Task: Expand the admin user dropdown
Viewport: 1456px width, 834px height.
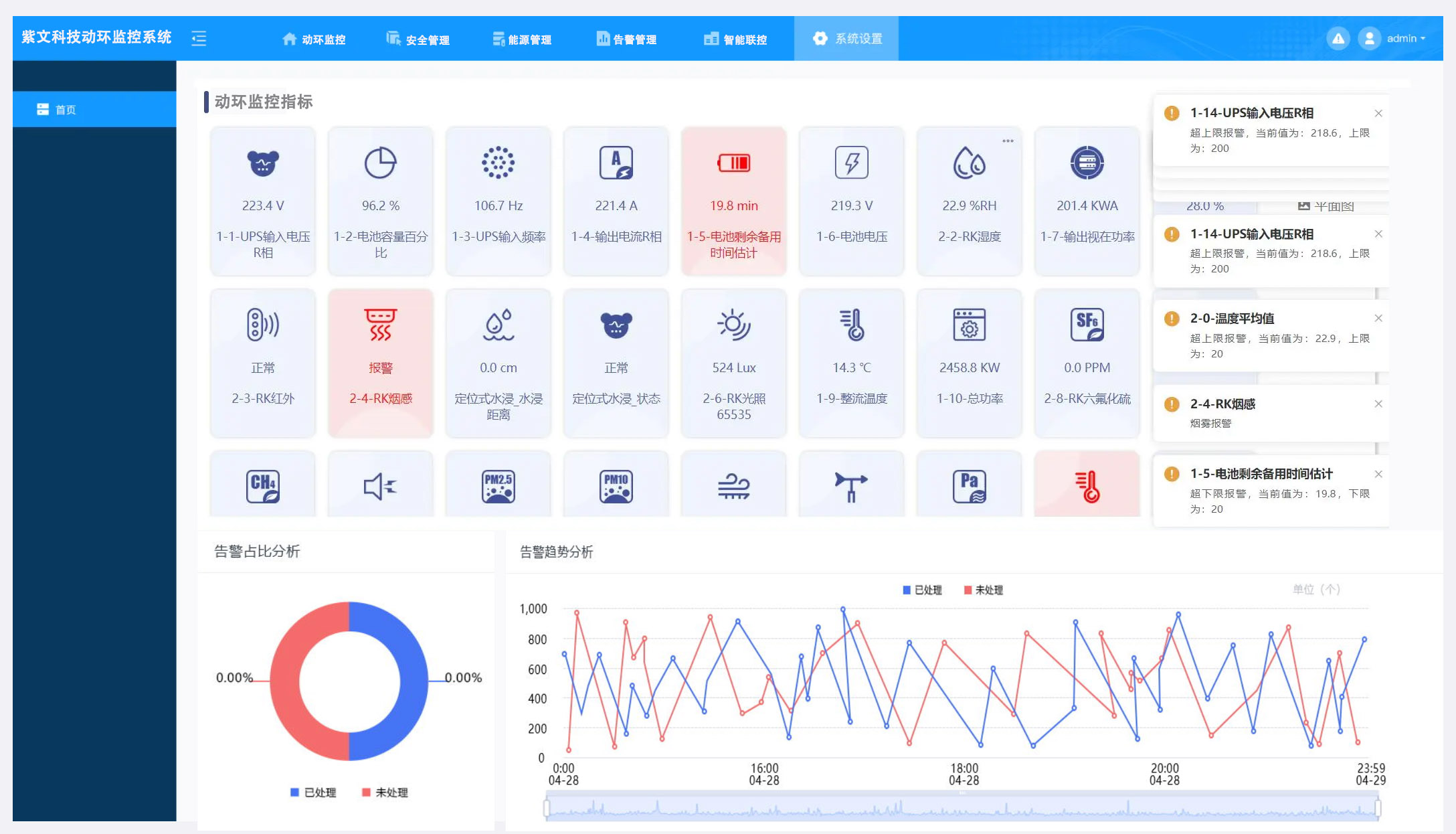Action: (1406, 38)
